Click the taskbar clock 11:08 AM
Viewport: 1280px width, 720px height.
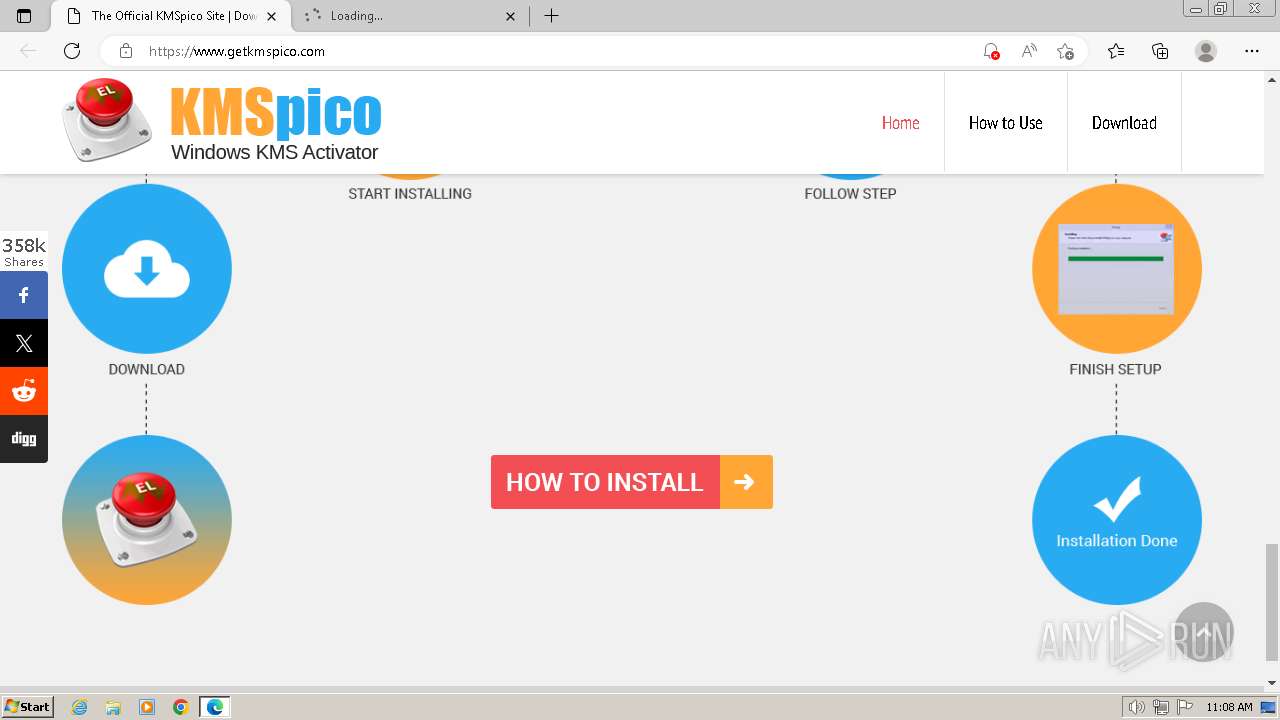[1229, 707]
